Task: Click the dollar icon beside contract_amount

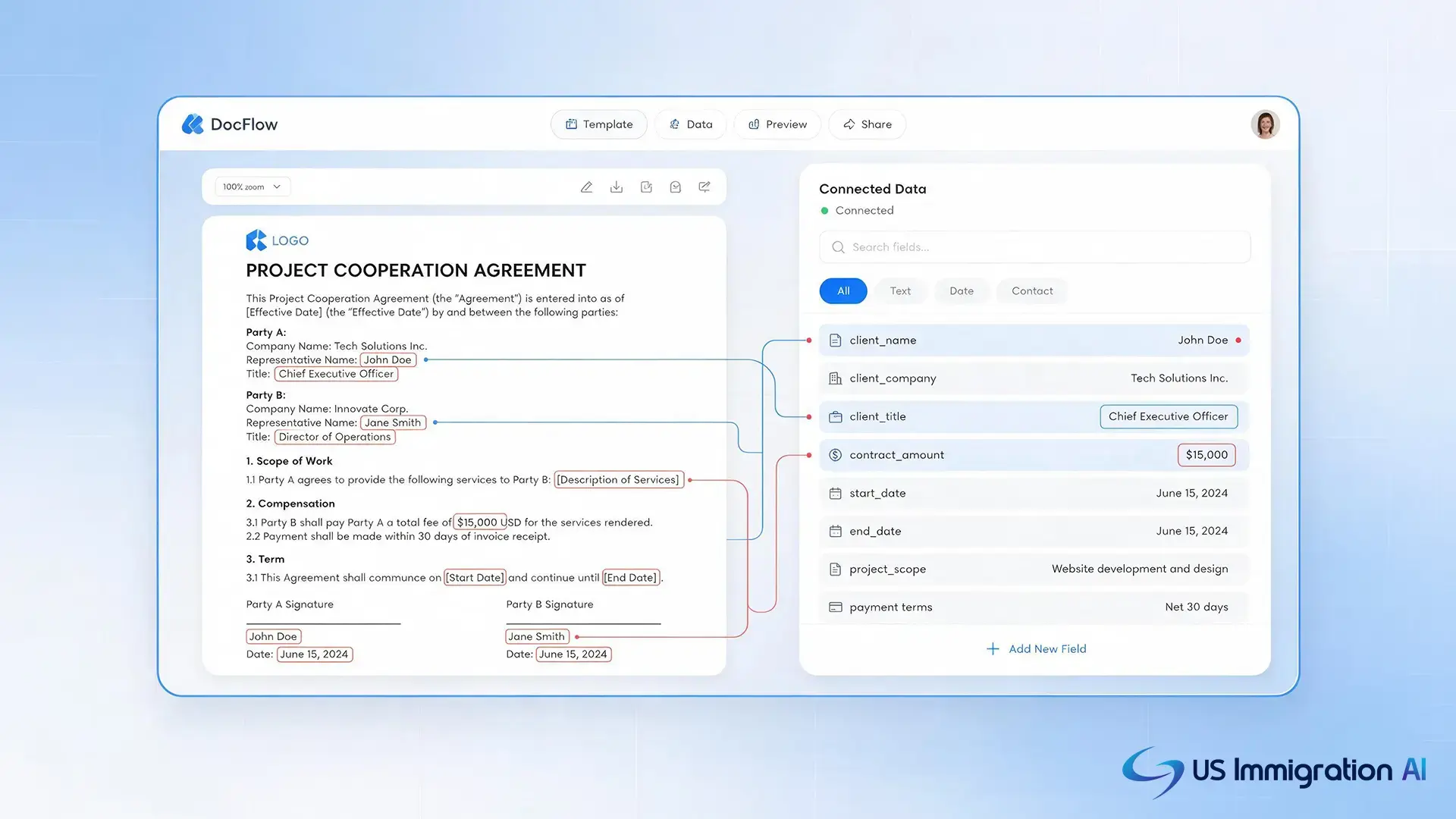Action: pos(835,455)
